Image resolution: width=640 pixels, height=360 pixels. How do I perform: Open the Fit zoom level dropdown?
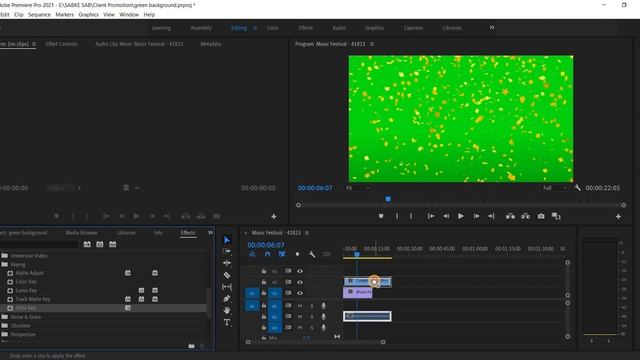click(x=358, y=188)
